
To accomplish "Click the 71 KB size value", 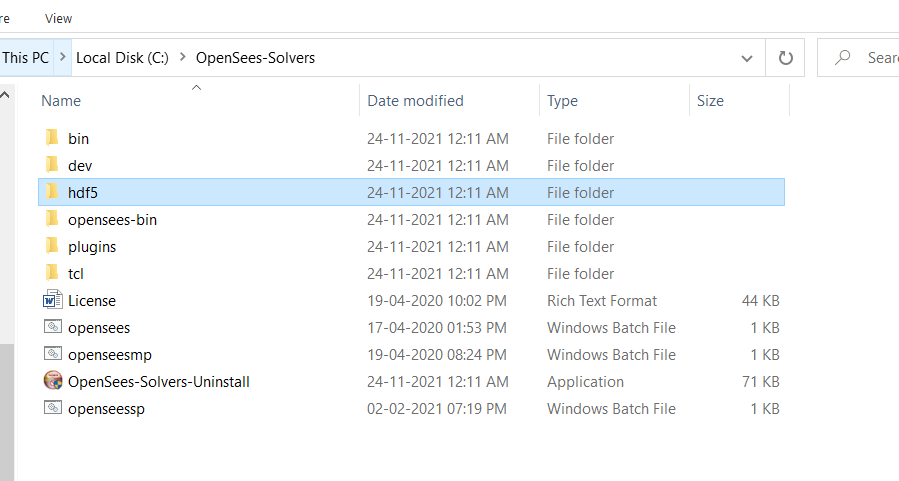I will click(760, 381).
